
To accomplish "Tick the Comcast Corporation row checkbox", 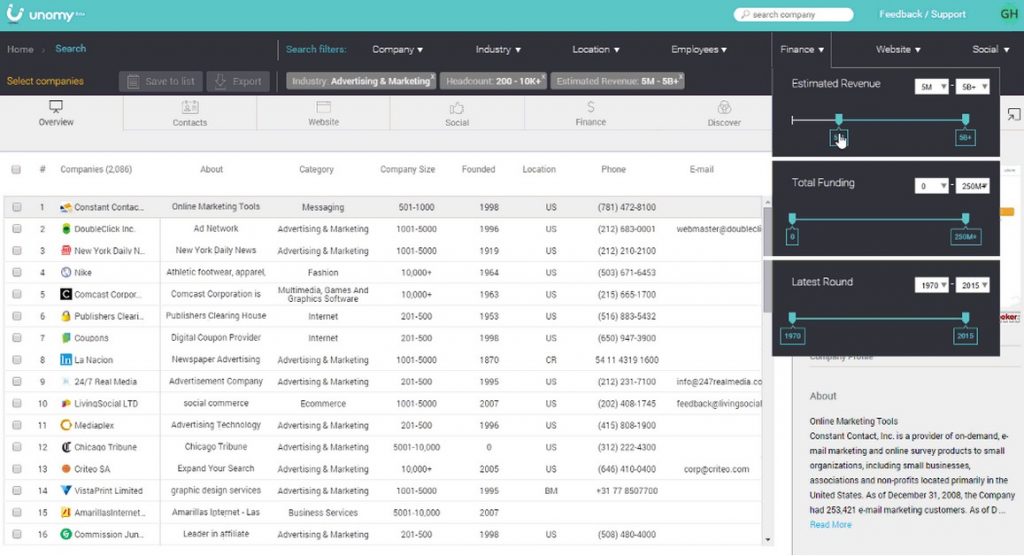I will (x=17, y=294).
